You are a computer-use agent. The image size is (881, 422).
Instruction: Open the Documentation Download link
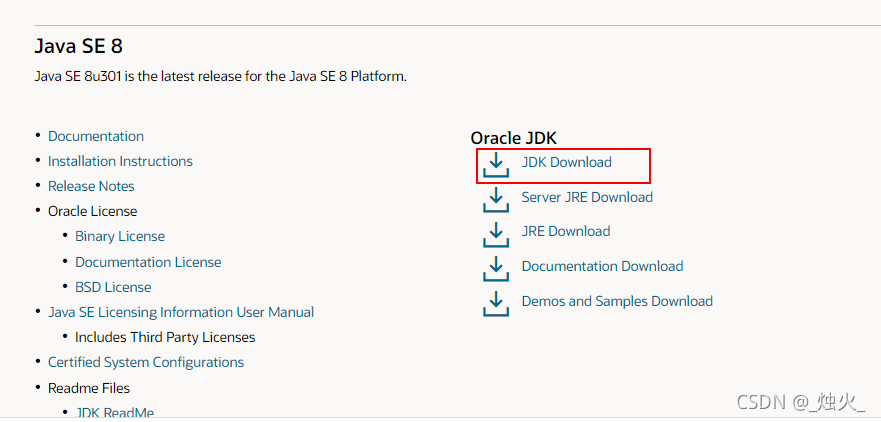(x=602, y=266)
